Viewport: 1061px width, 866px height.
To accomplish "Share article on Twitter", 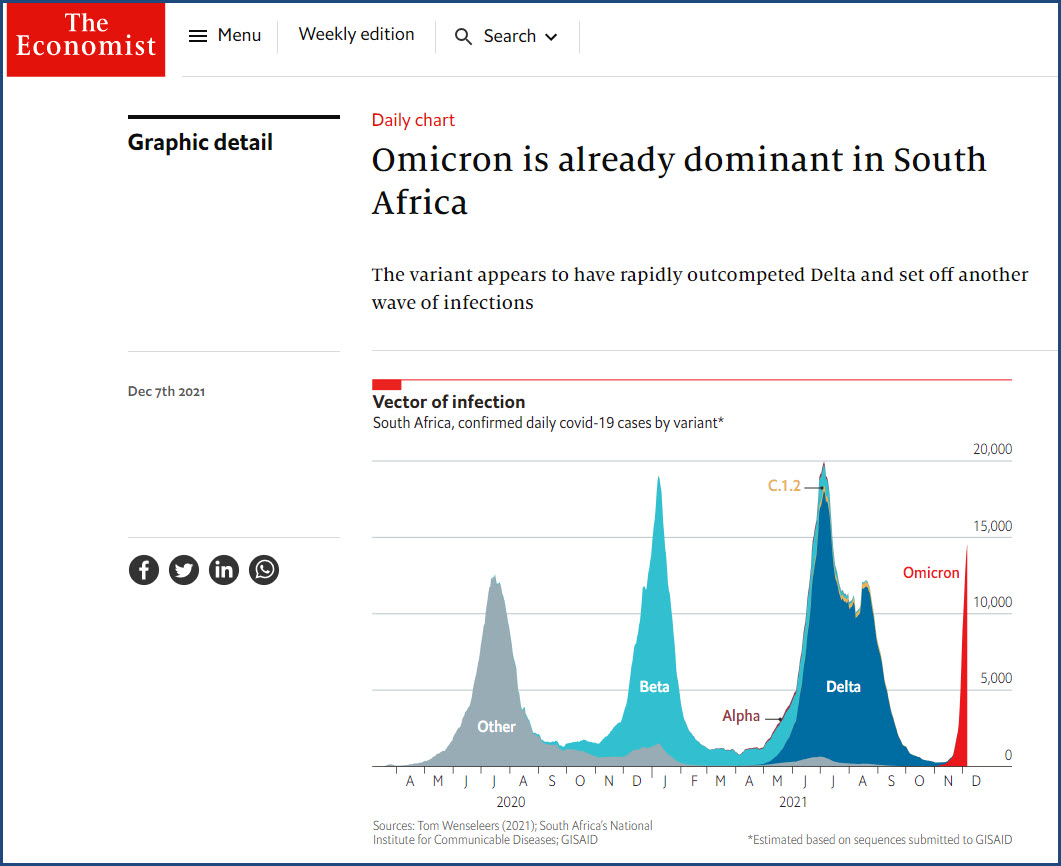I will (x=184, y=570).
